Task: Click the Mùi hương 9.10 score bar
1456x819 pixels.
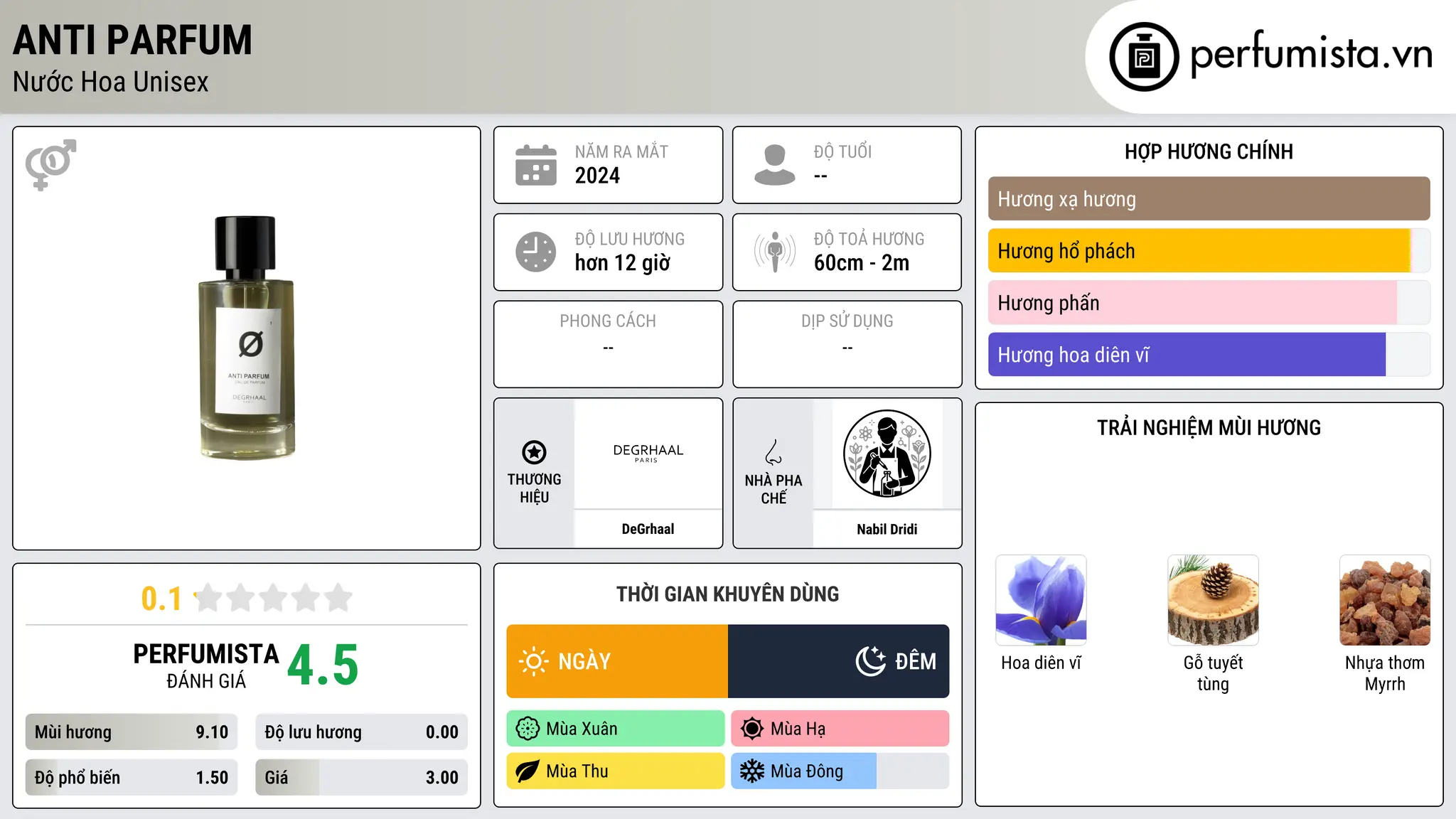Action: click(x=132, y=732)
